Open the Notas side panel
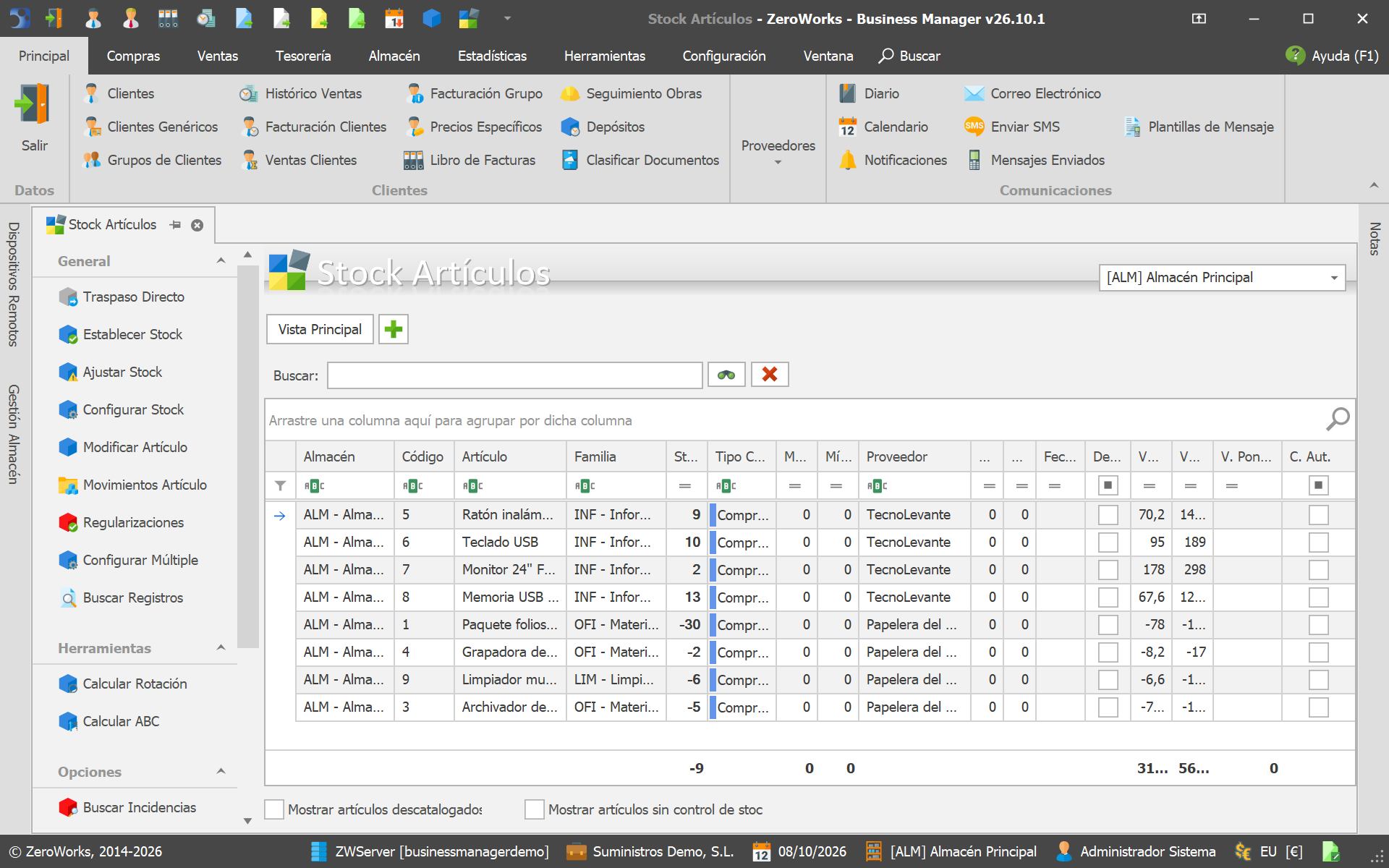 (1375, 239)
